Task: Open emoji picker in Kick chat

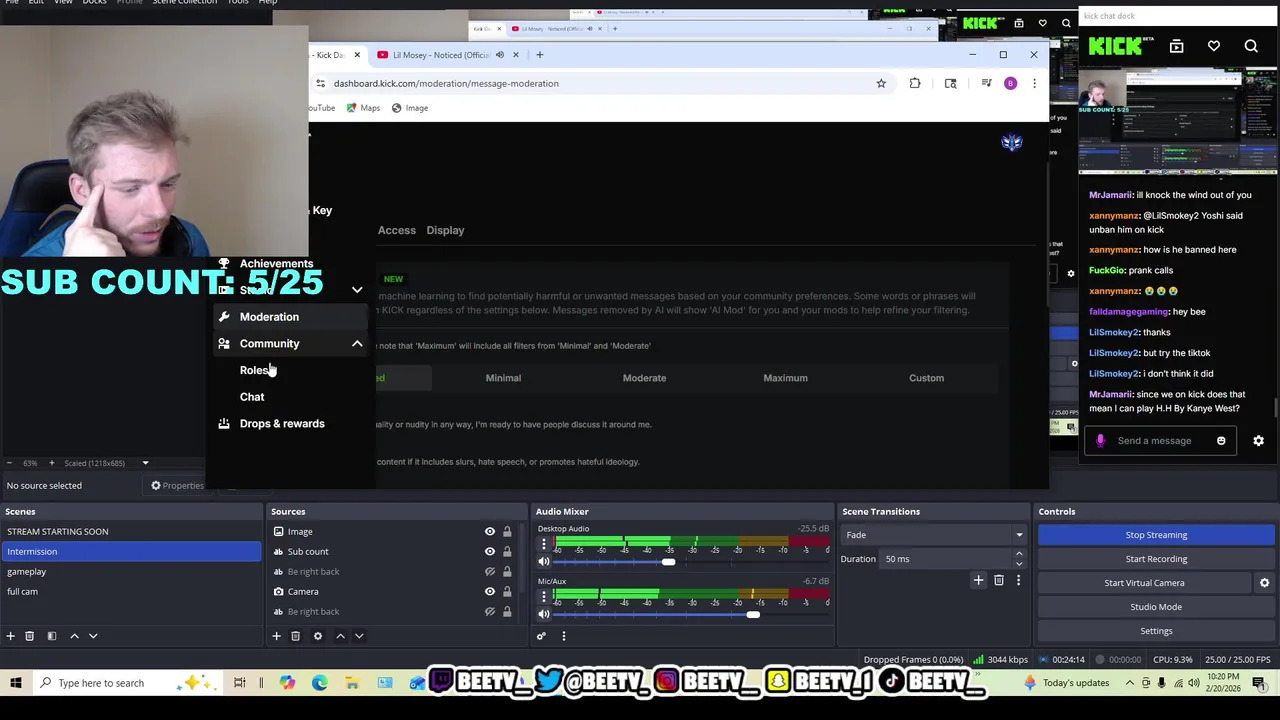Action: pos(1221,441)
